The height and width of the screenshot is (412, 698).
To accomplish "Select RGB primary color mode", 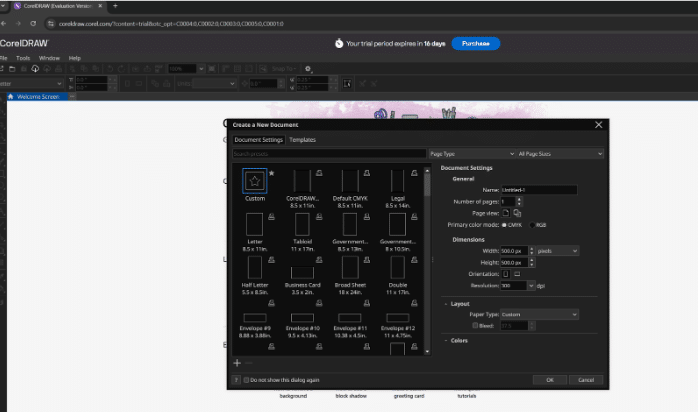I will point(532,225).
